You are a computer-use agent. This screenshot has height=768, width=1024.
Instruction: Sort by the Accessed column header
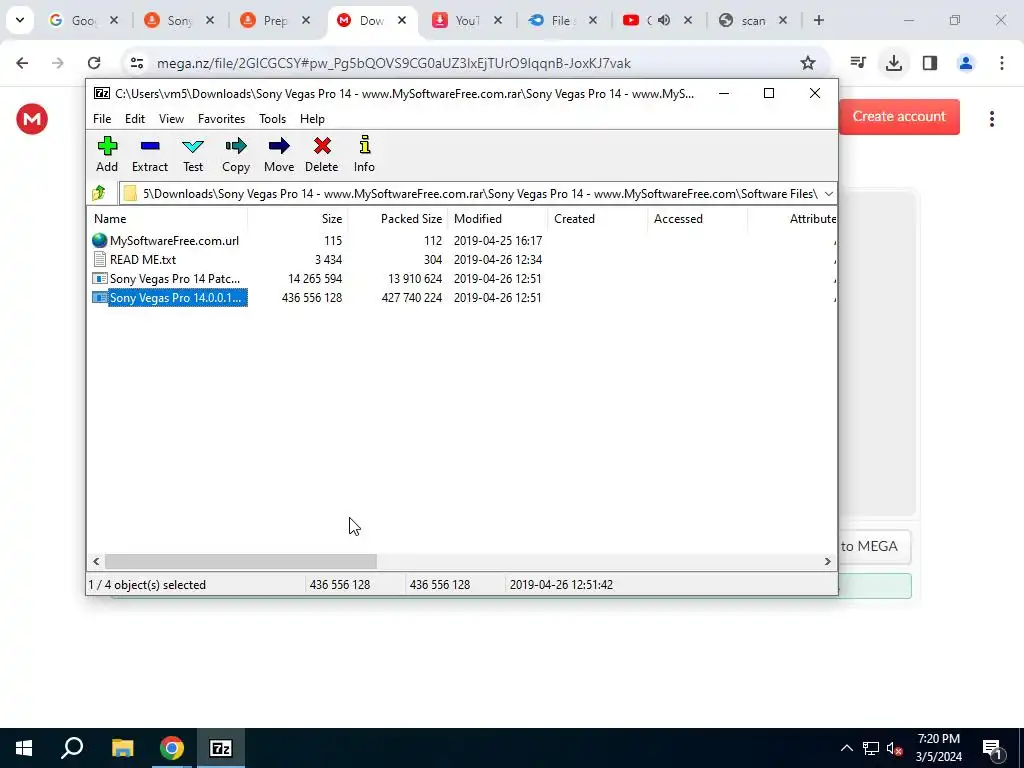pyautogui.click(x=697, y=219)
